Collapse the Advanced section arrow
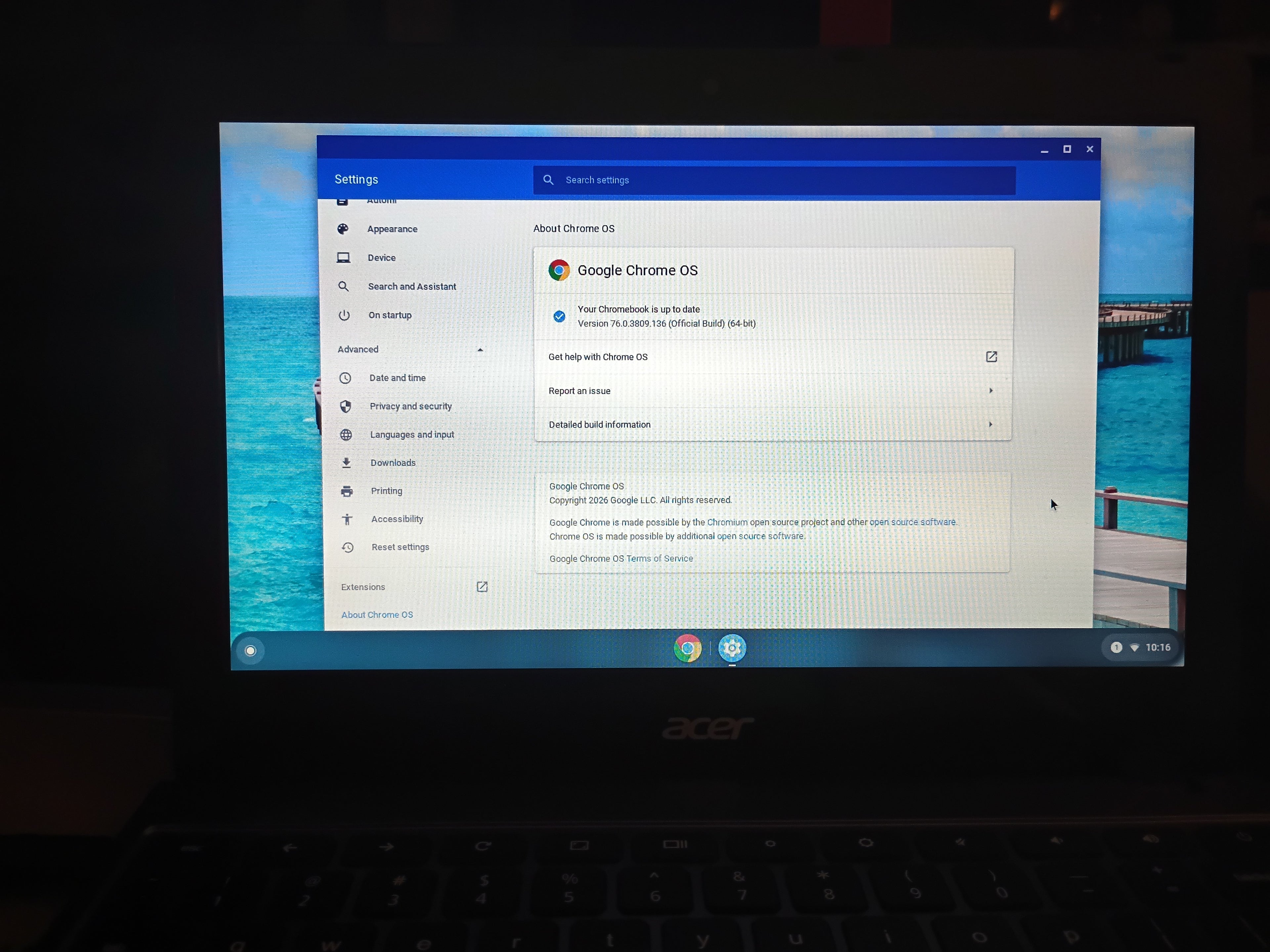 [x=480, y=349]
